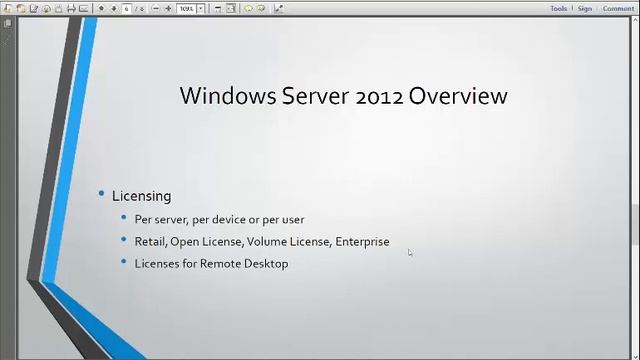Go to previous page with up arrow

click(x=101, y=8)
